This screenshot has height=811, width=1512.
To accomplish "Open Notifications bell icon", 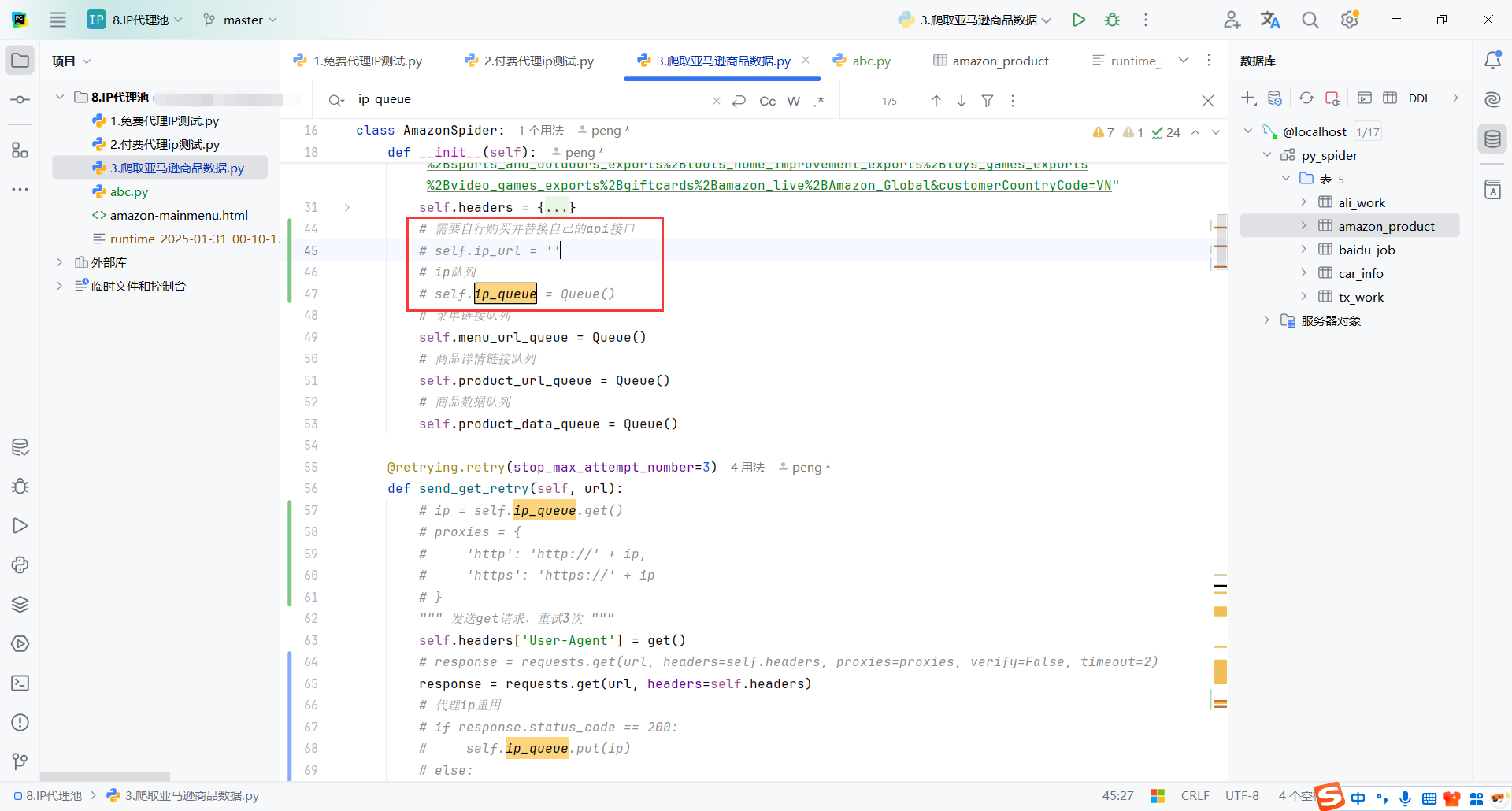I will pos(1492,60).
